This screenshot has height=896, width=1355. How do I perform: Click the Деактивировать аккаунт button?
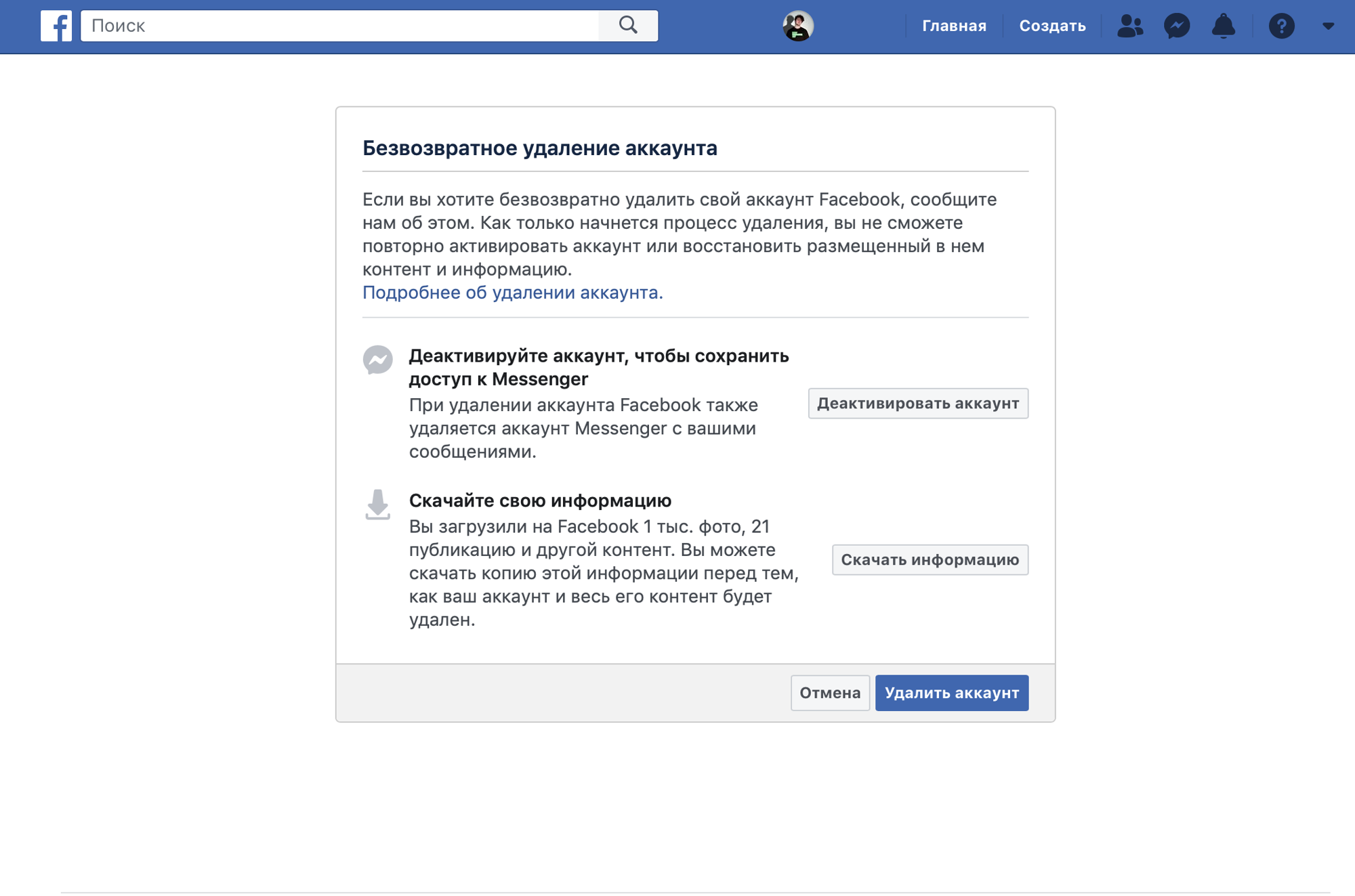click(x=918, y=403)
